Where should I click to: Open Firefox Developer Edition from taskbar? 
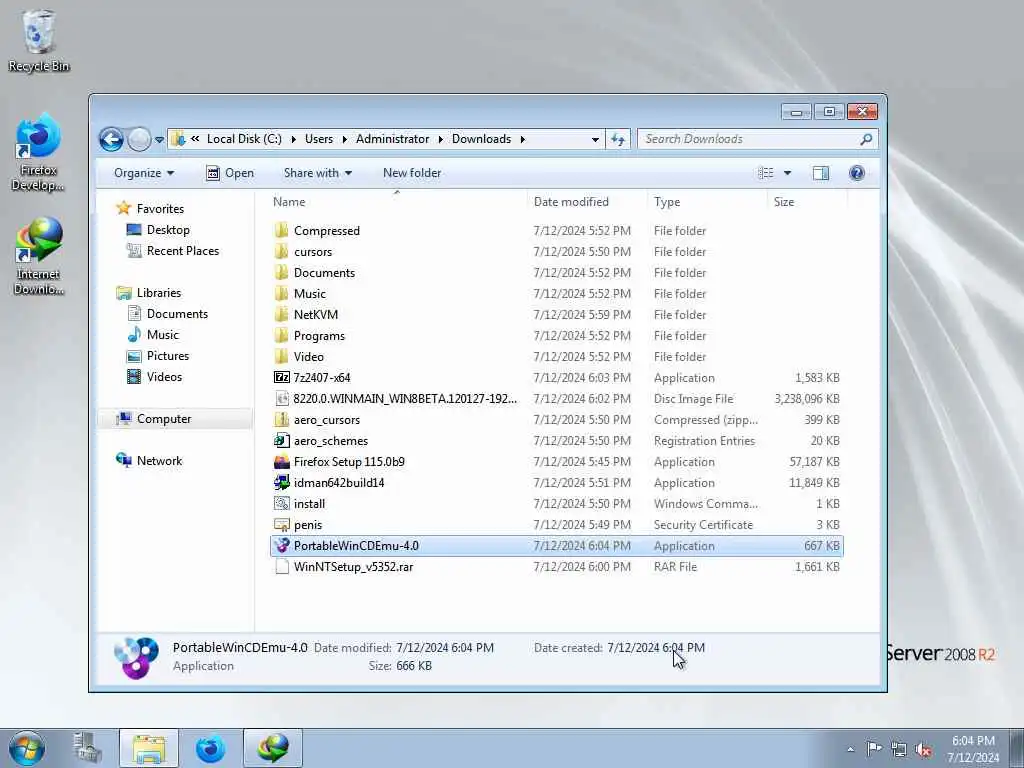210,748
